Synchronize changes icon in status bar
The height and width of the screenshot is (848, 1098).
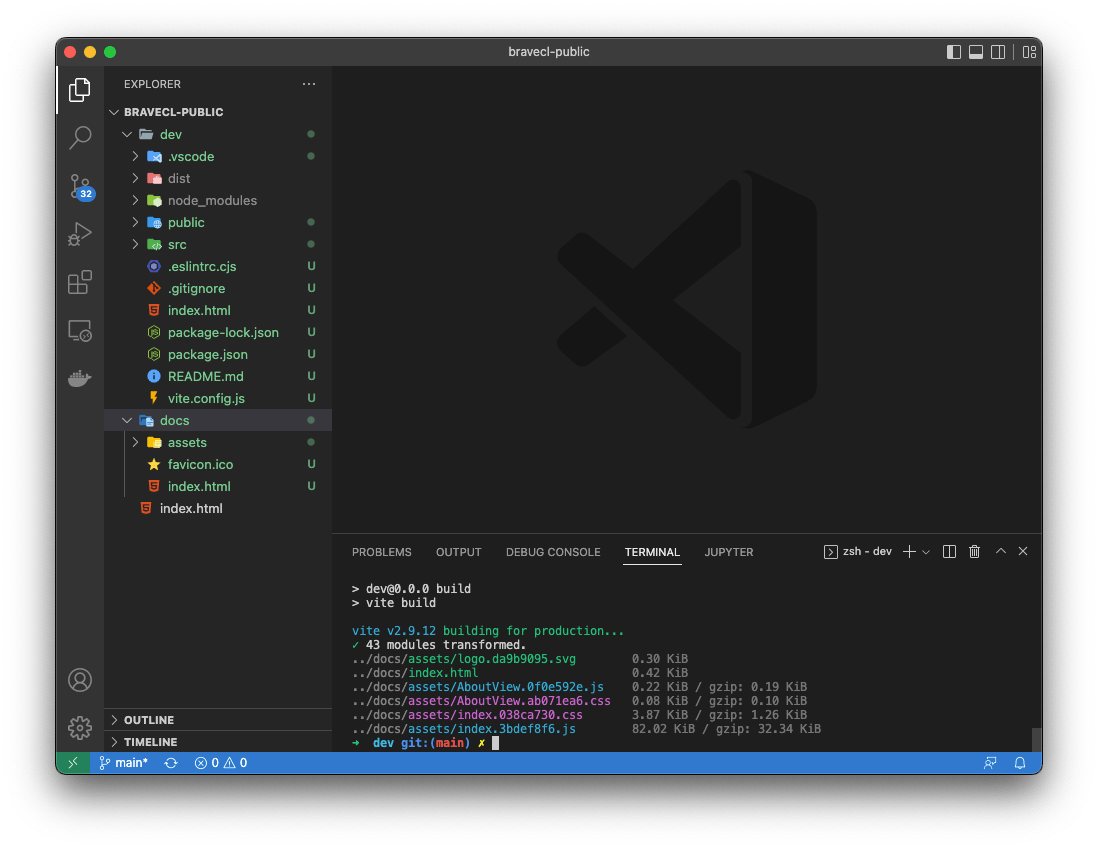point(171,763)
